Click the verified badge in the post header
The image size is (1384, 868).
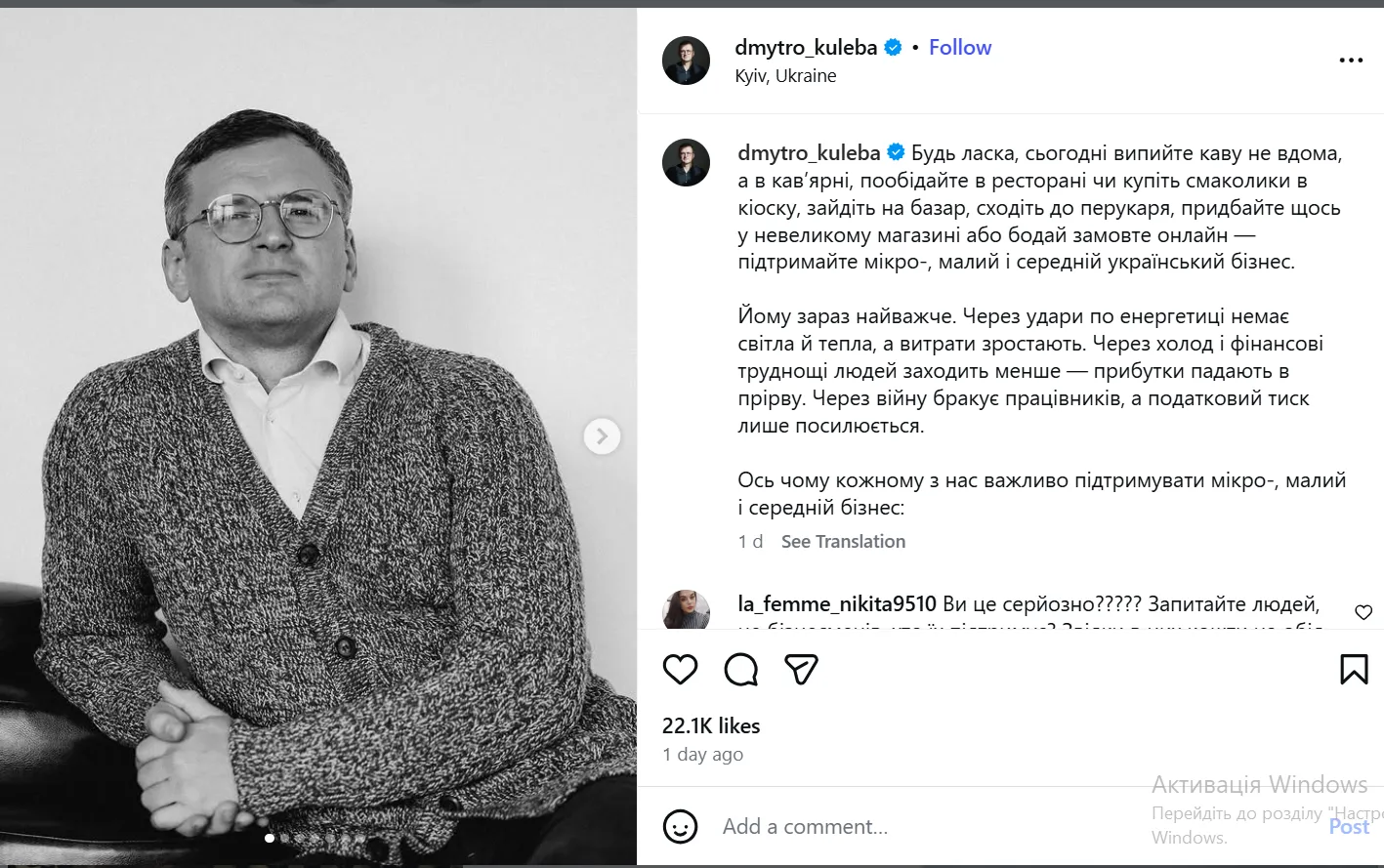pos(893,47)
